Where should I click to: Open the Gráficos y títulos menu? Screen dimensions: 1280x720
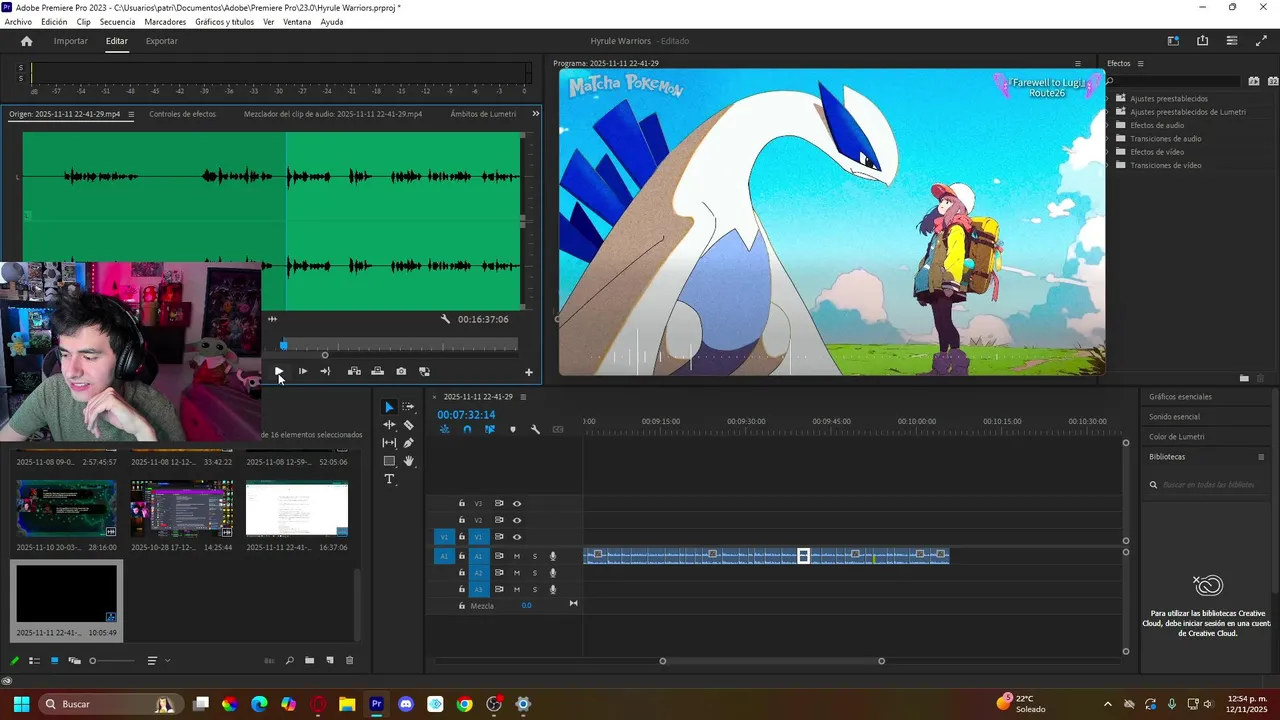point(225,22)
